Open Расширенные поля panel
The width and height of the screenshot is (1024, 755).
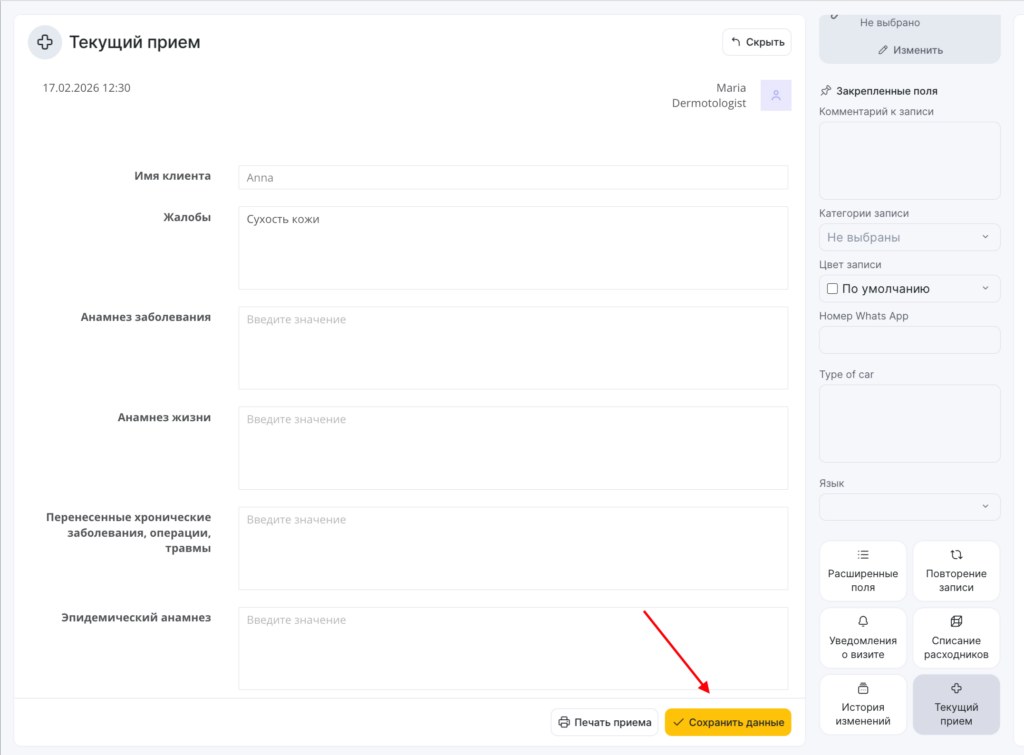tap(863, 571)
